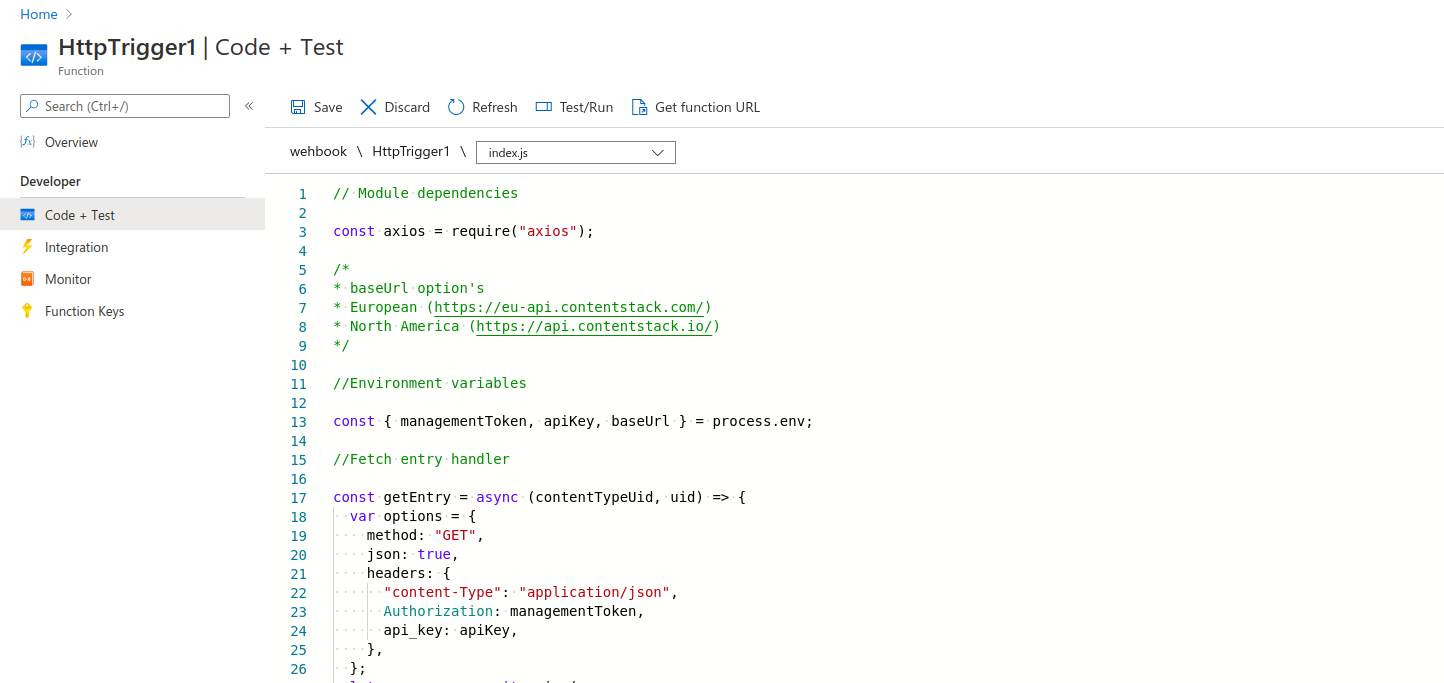Click the wehbook breadcrumb text
1444x683 pixels.
coord(318,151)
